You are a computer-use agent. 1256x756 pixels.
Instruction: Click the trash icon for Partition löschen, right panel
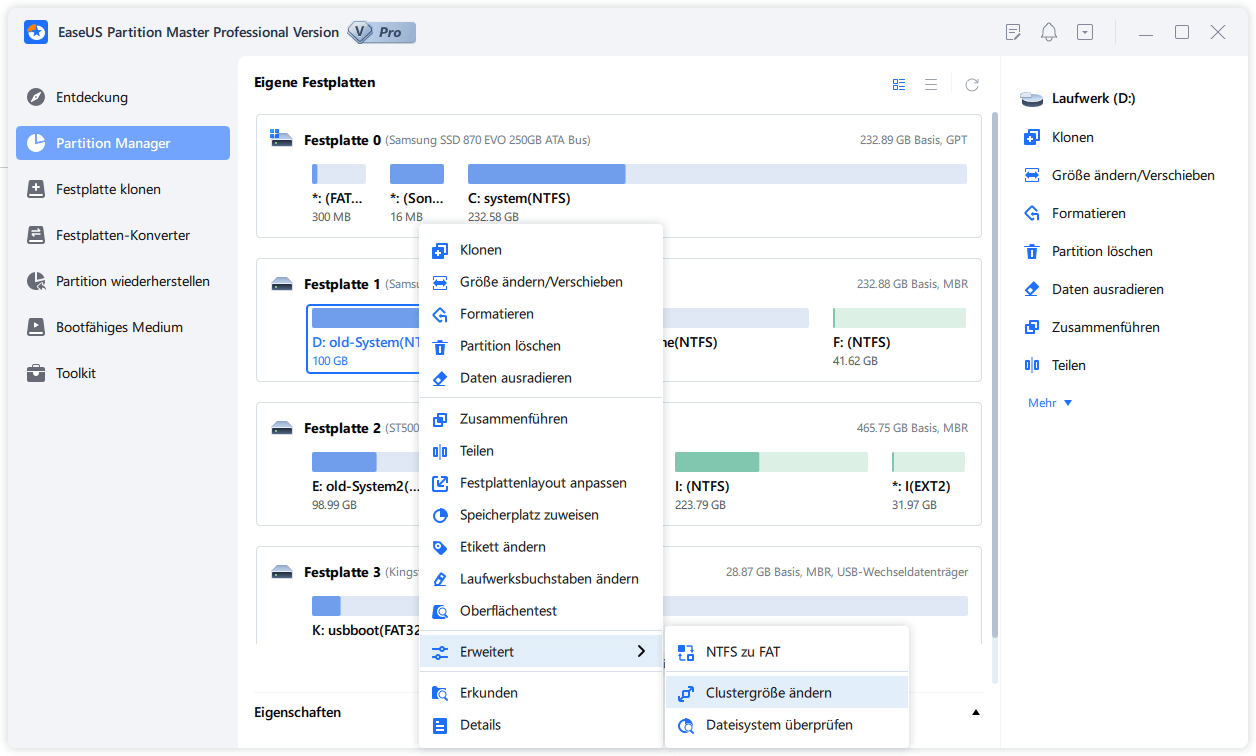(1032, 251)
